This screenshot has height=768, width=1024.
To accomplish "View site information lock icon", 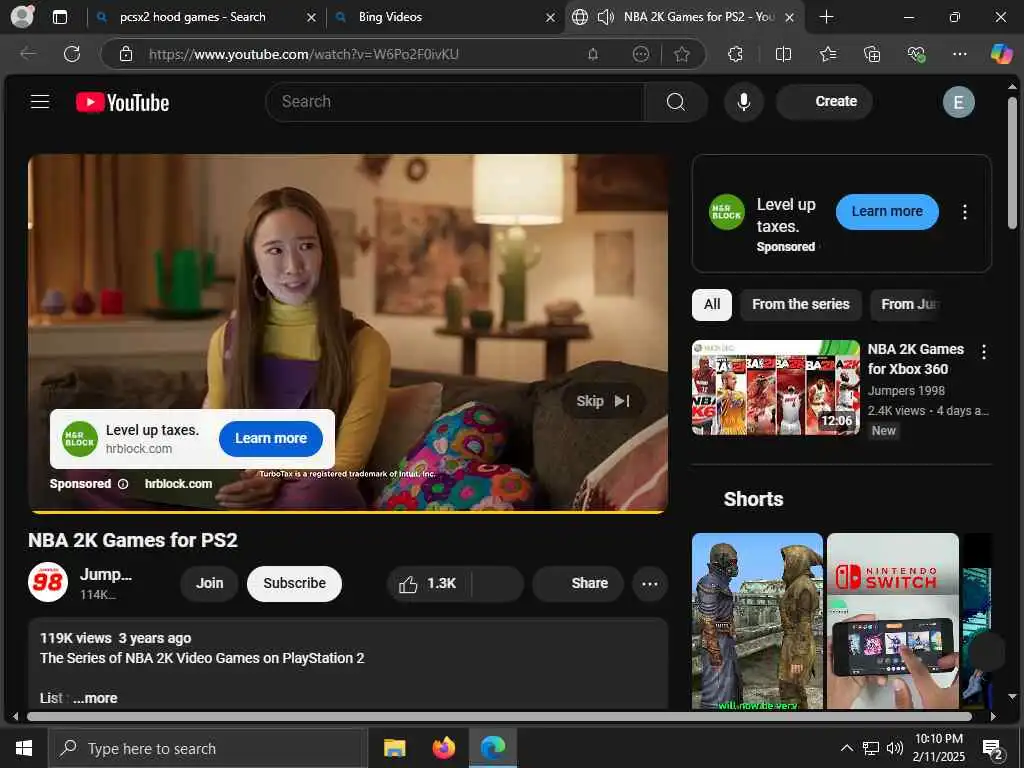I will (x=126, y=54).
